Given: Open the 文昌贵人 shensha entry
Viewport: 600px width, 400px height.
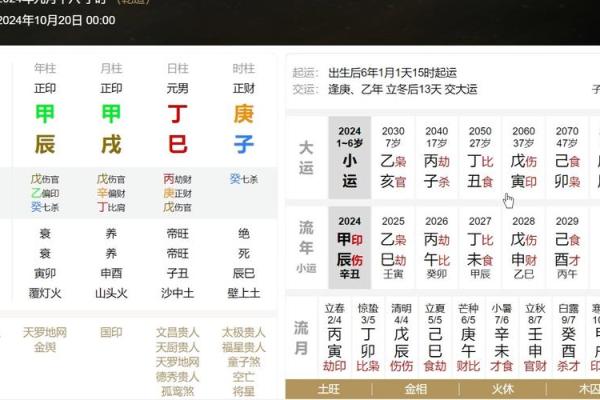Looking at the screenshot, I should pos(177,332).
